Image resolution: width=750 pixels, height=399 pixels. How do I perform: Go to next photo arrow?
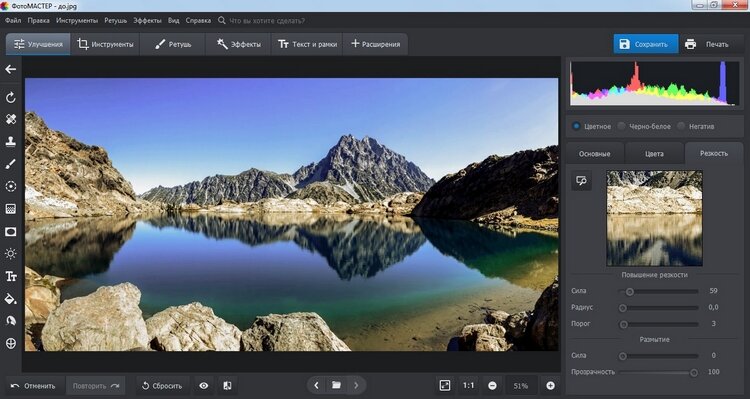pos(356,385)
